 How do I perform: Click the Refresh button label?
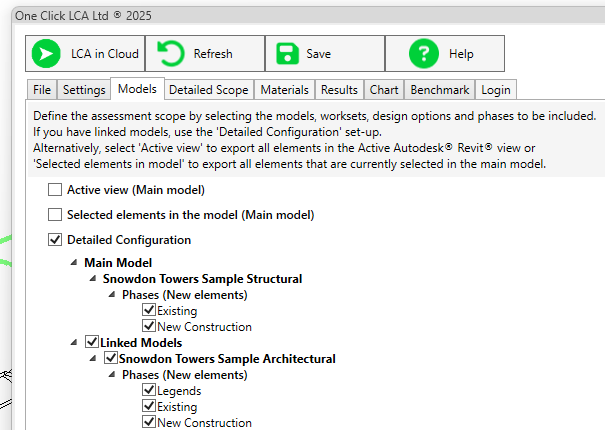[213, 54]
